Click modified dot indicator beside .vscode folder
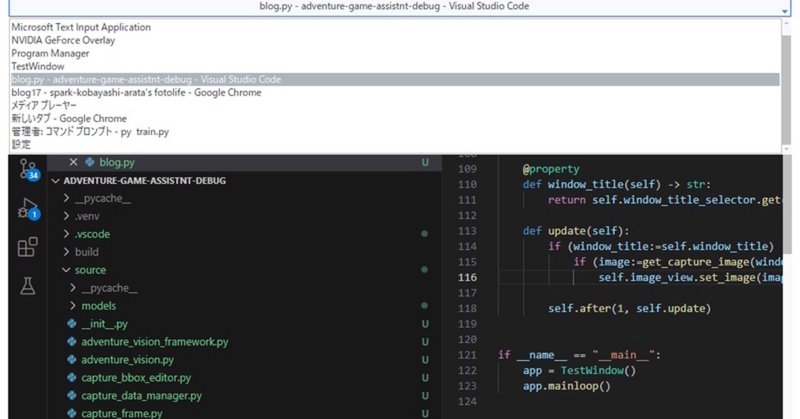This screenshot has width=800, height=419. pyautogui.click(x=424, y=234)
